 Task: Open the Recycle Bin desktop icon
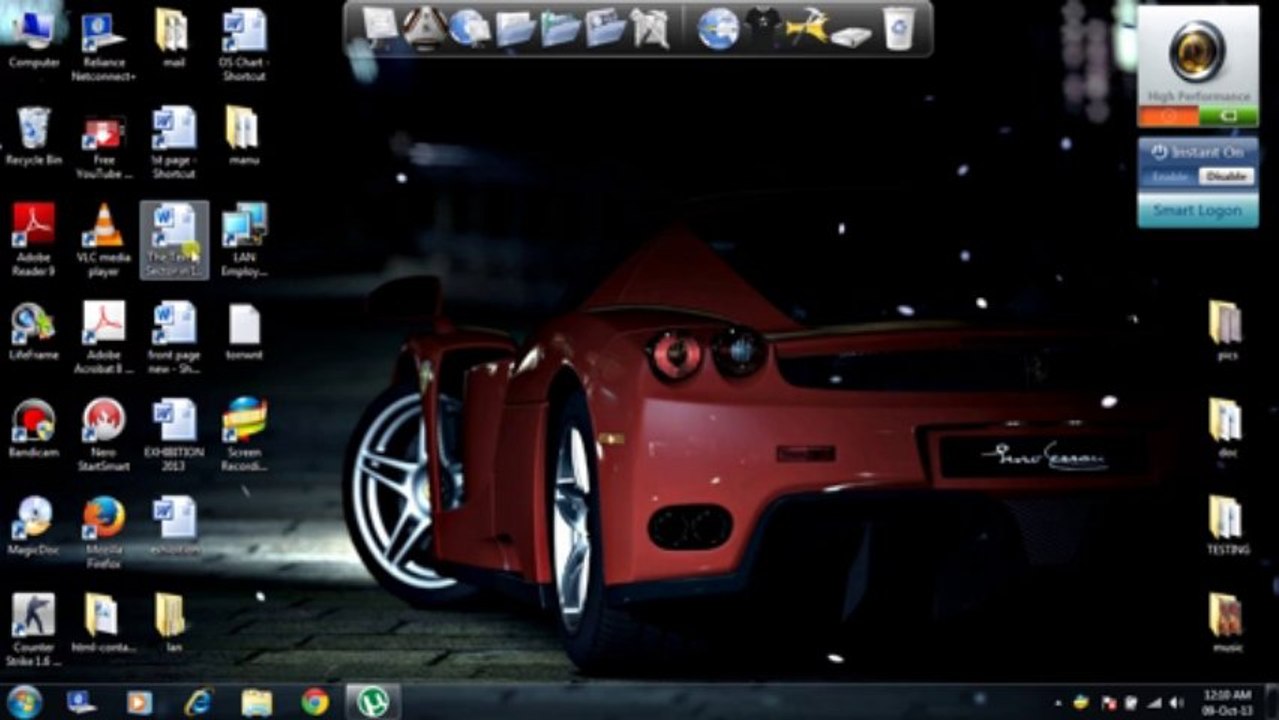(x=34, y=137)
